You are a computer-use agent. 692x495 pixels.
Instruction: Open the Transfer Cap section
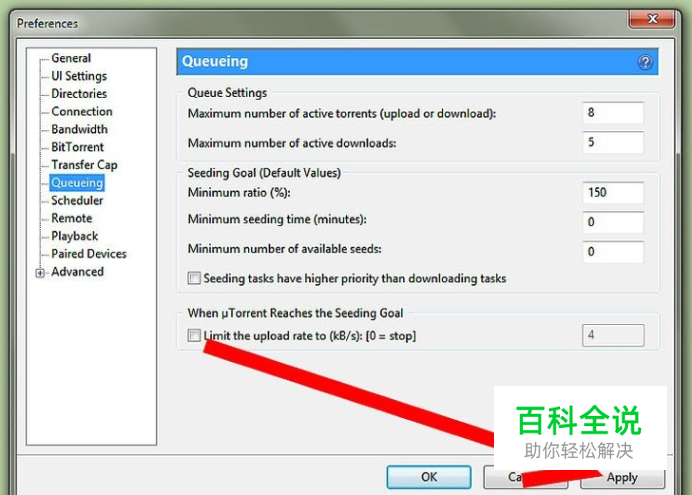tap(84, 165)
